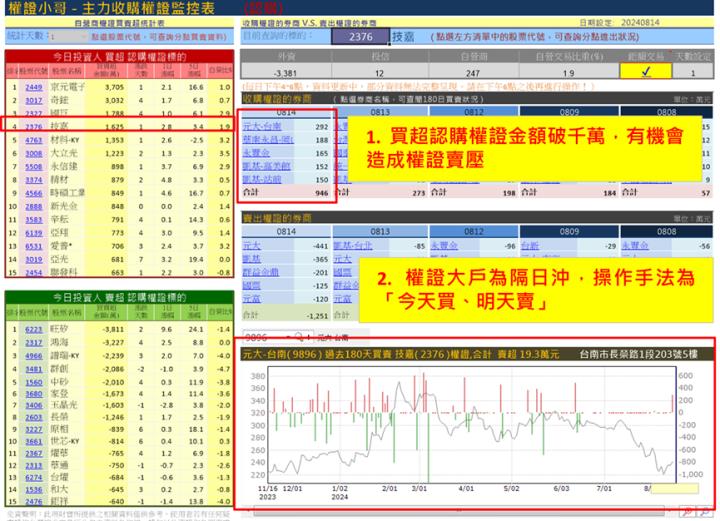
Task: Click broker 元大 in 0814 sellers column
Action: point(251,244)
